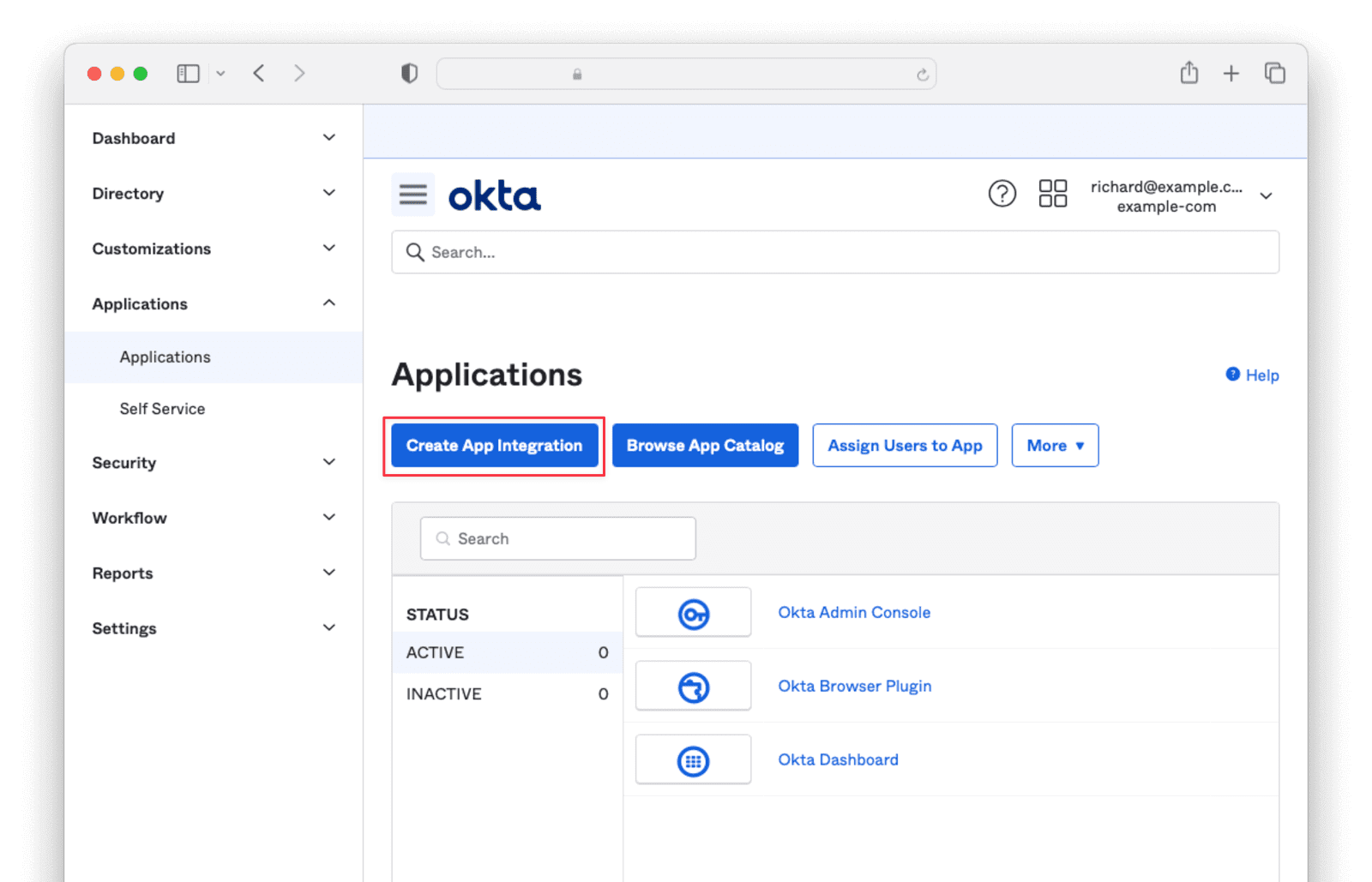
Task: Reload the page from address bar
Action: tap(922, 75)
